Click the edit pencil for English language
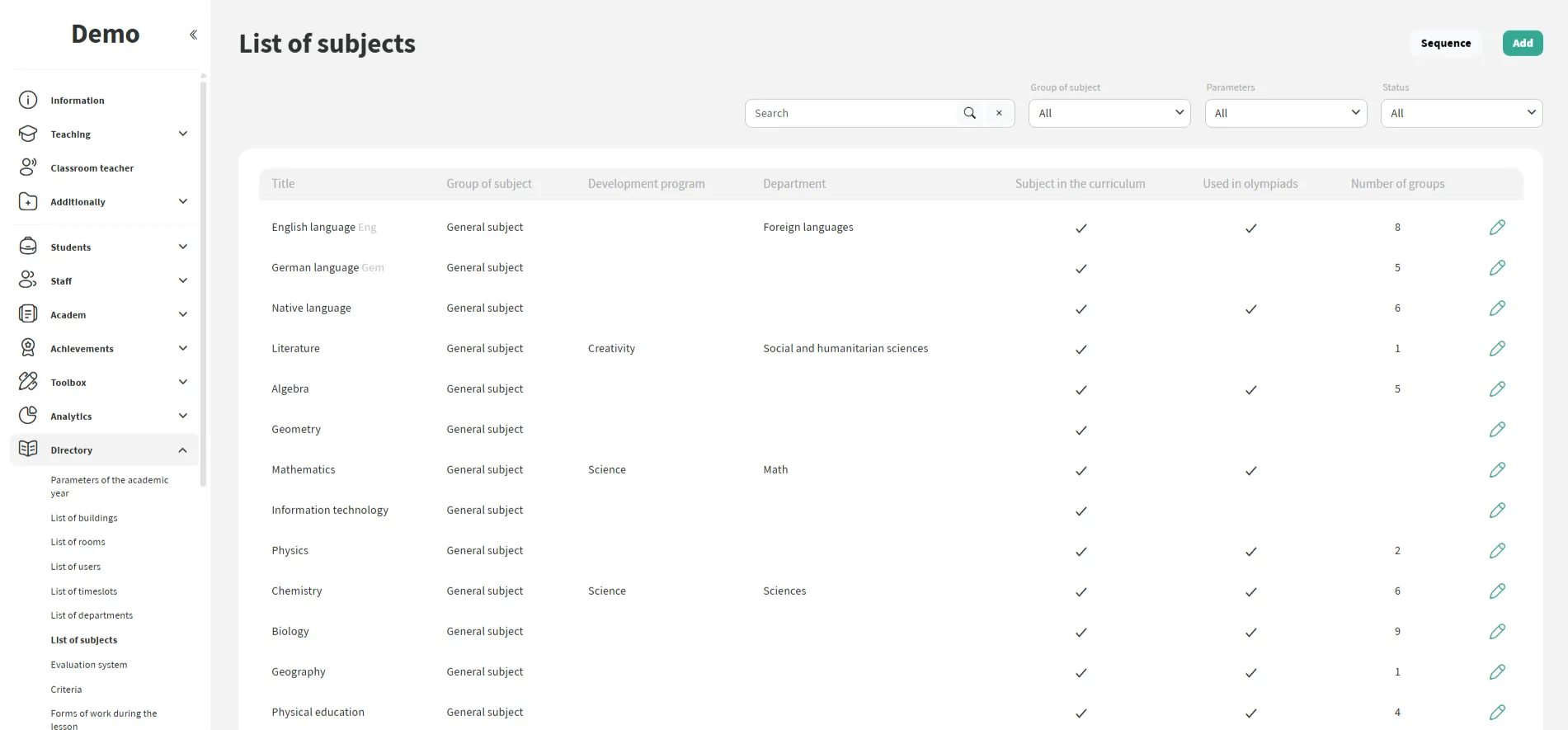The image size is (1568, 730). tap(1497, 228)
